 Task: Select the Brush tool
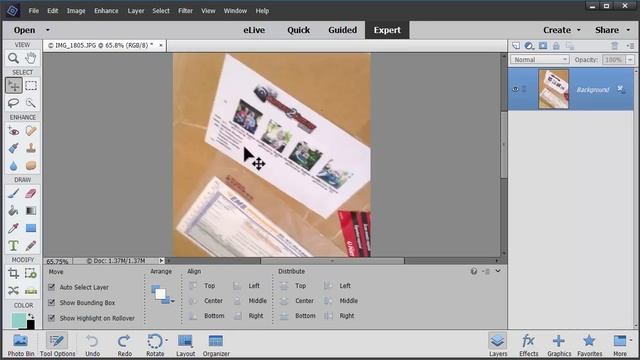pos(13,193)
